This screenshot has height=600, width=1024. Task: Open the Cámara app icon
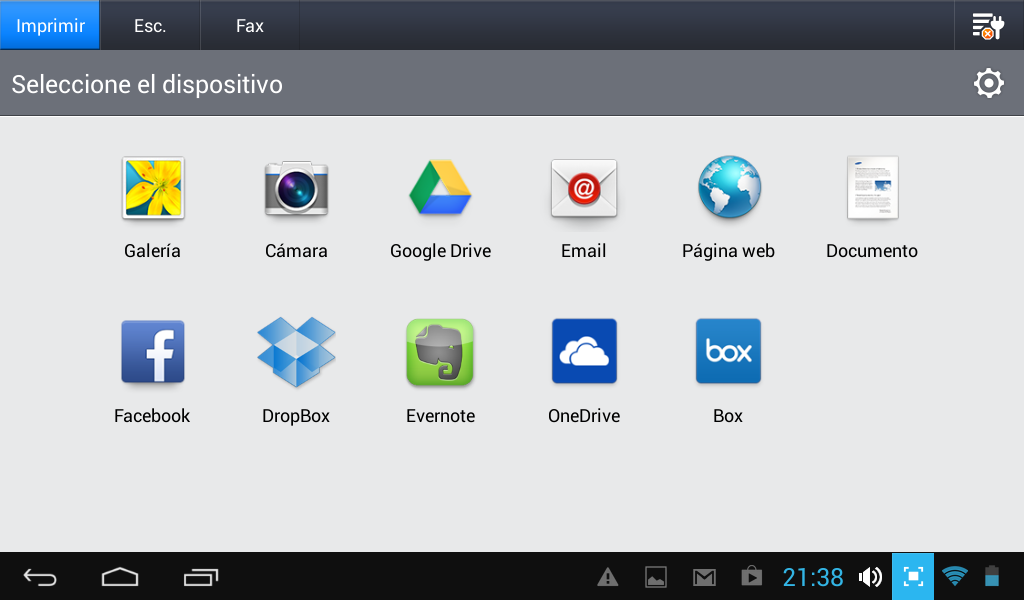coord(296,188)
